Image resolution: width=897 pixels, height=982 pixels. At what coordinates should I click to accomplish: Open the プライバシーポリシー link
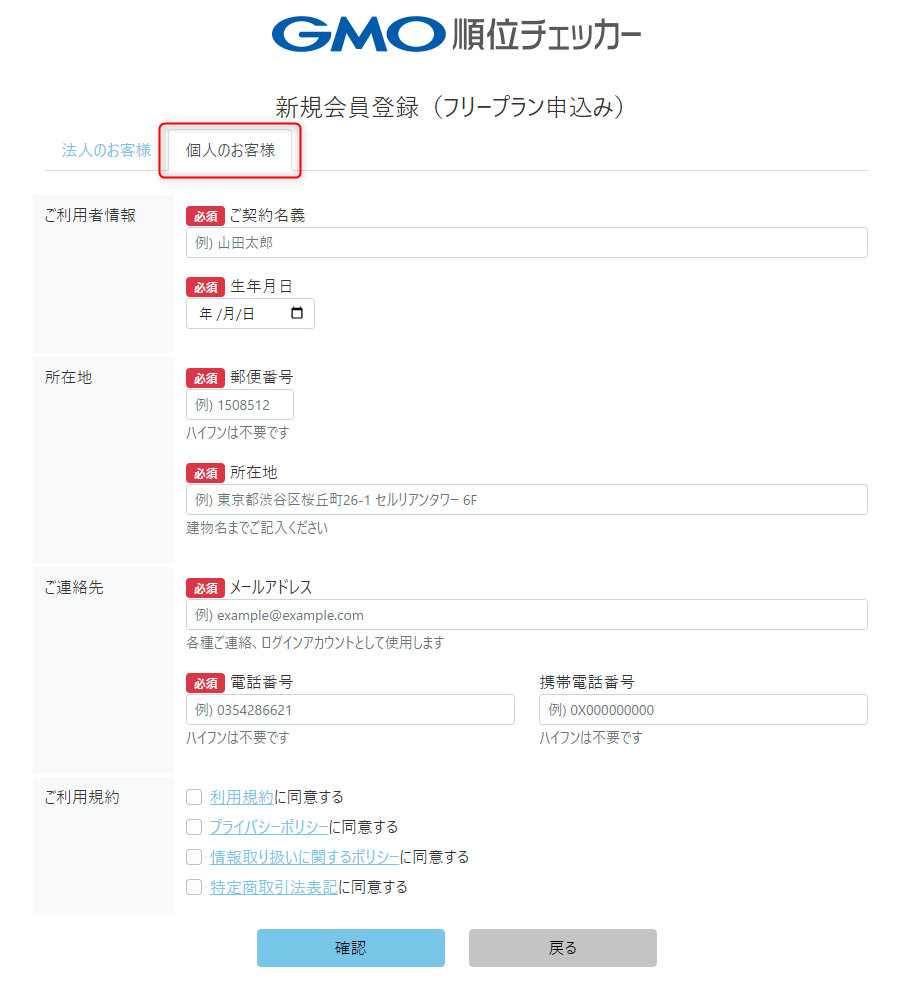(x=269, y=827)
